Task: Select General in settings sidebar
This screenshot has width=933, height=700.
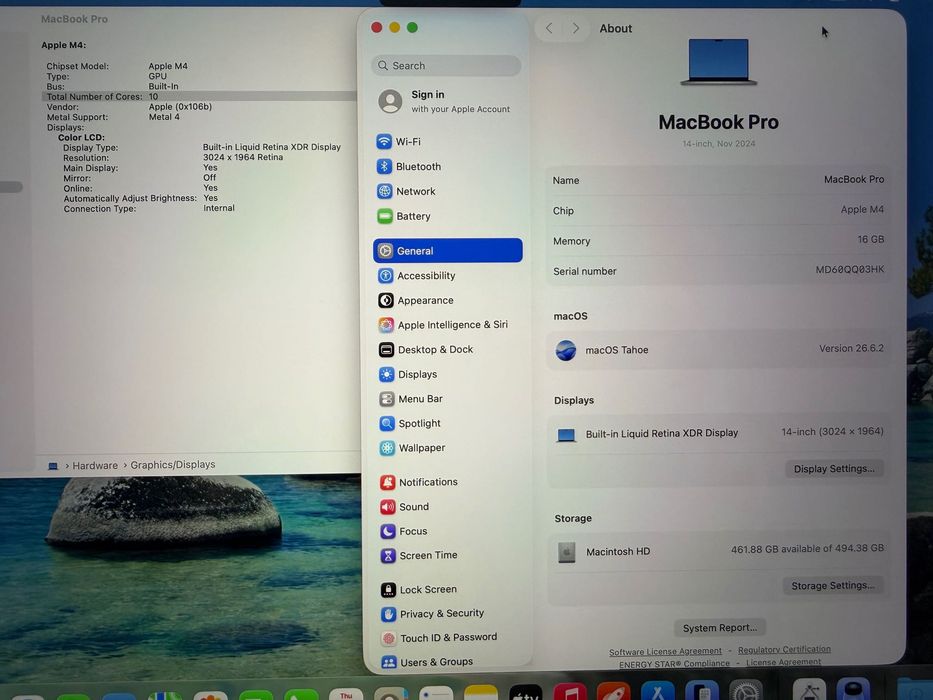Action: (x=447, y=251)
